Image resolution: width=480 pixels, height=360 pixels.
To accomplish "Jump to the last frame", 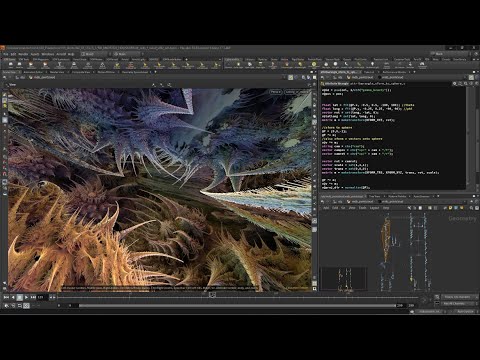I will point(33,297).
